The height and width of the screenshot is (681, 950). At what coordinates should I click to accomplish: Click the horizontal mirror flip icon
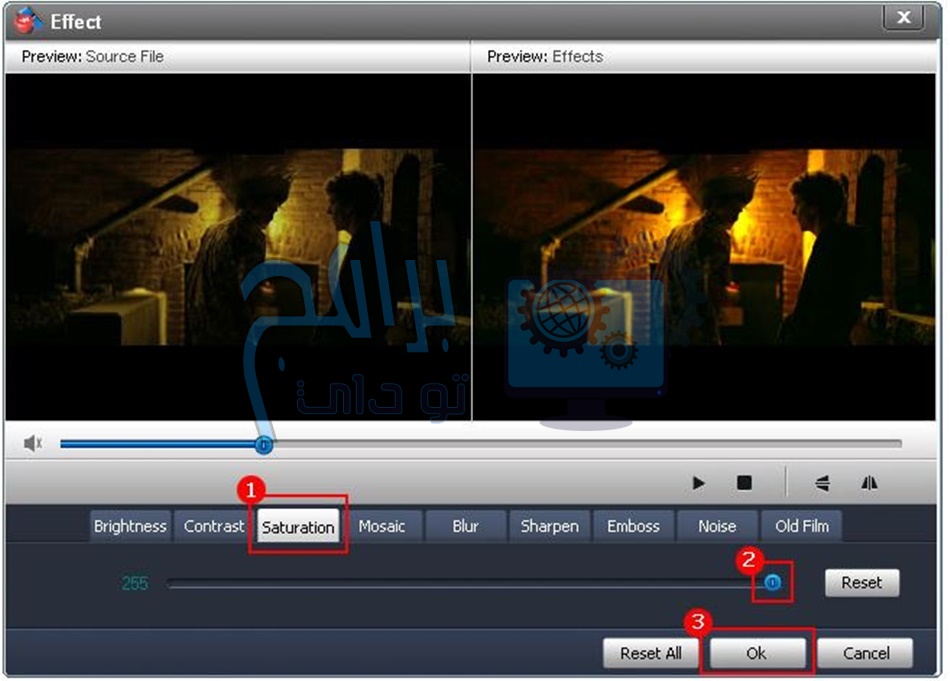pyautogui.click(x=869, y=483)
